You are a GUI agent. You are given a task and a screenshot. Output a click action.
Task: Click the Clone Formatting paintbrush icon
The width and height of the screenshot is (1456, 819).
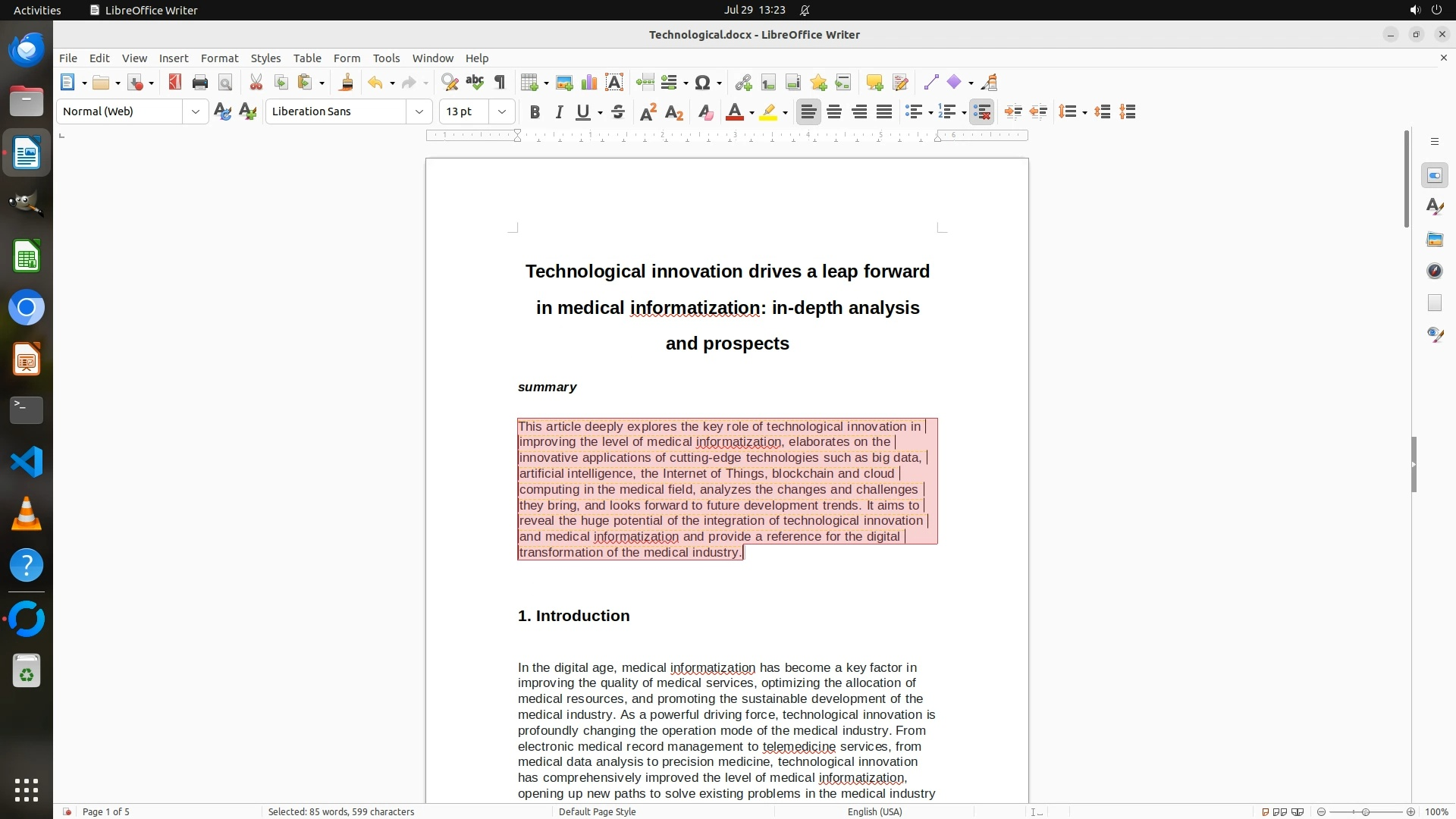[x=347, y=83]
